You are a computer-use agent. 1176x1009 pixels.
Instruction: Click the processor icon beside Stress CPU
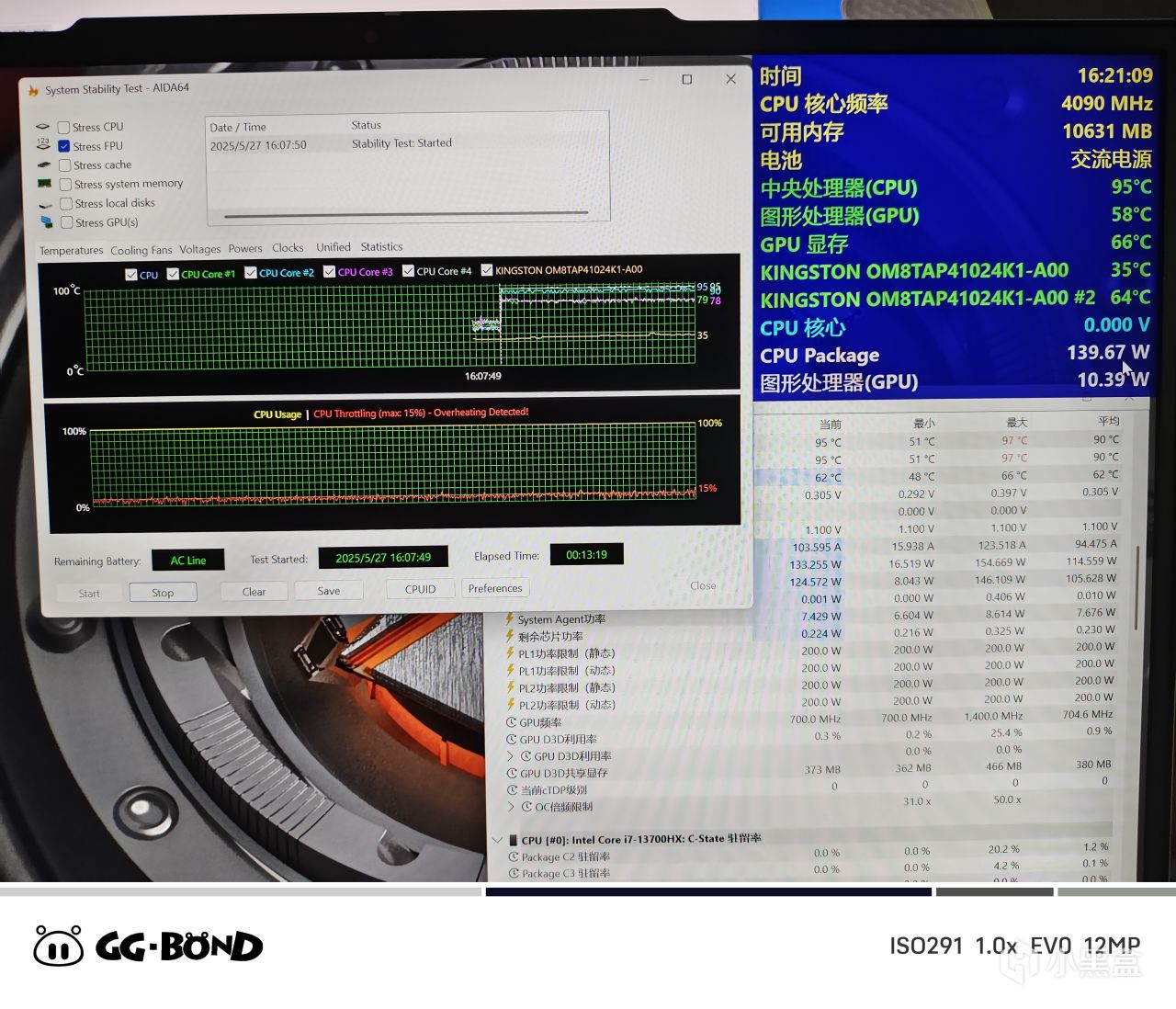pyautogui.click(x=42, y=127)
